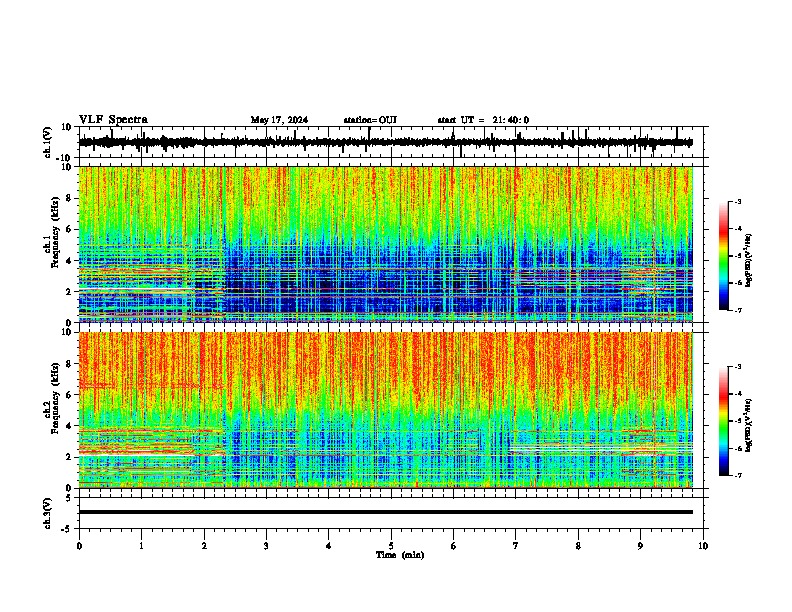Click time axis tick label "10"

coord(703,546)
